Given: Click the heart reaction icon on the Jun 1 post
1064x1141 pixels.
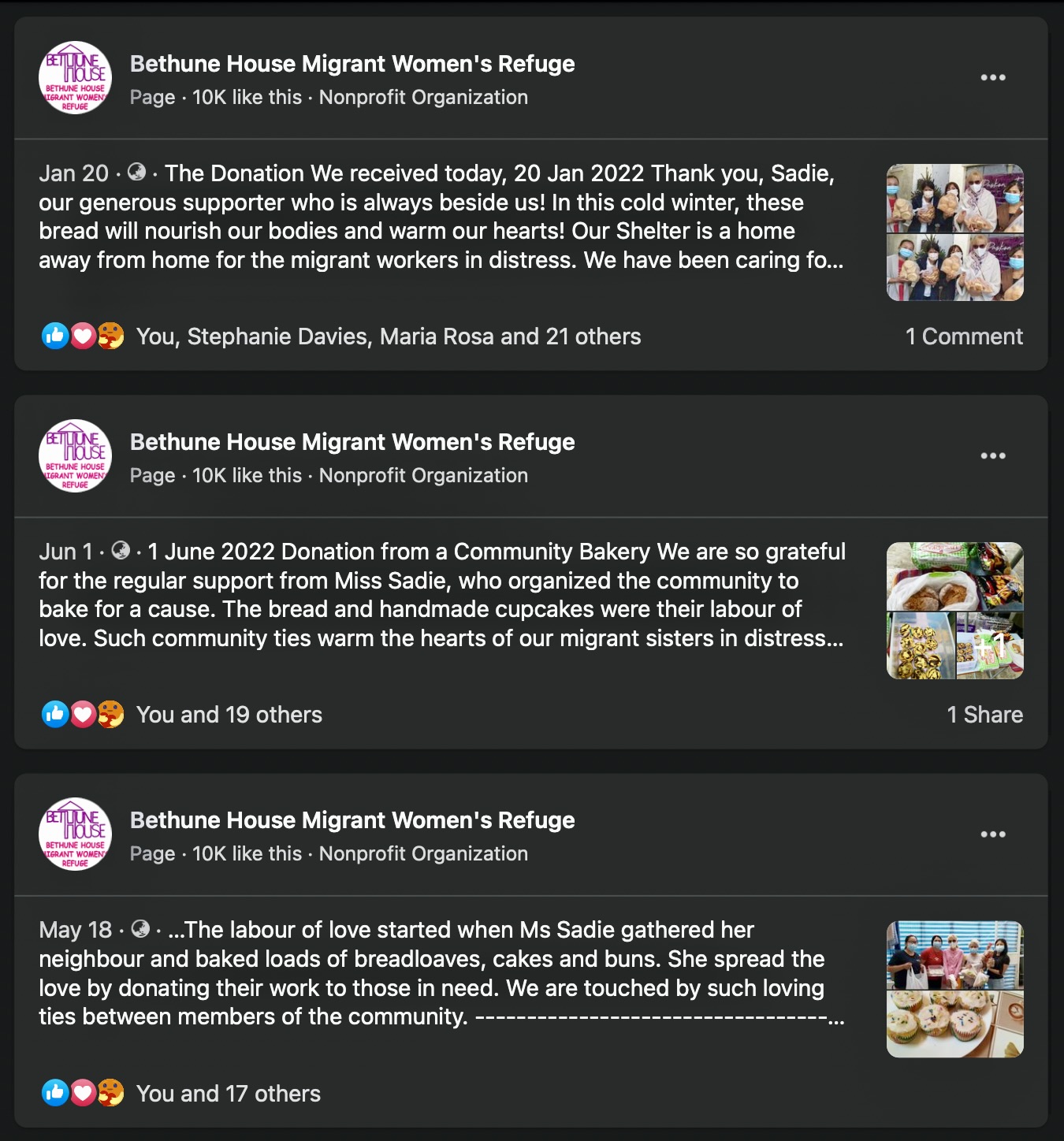Looking at the screenshot, I should coord(83,715).
